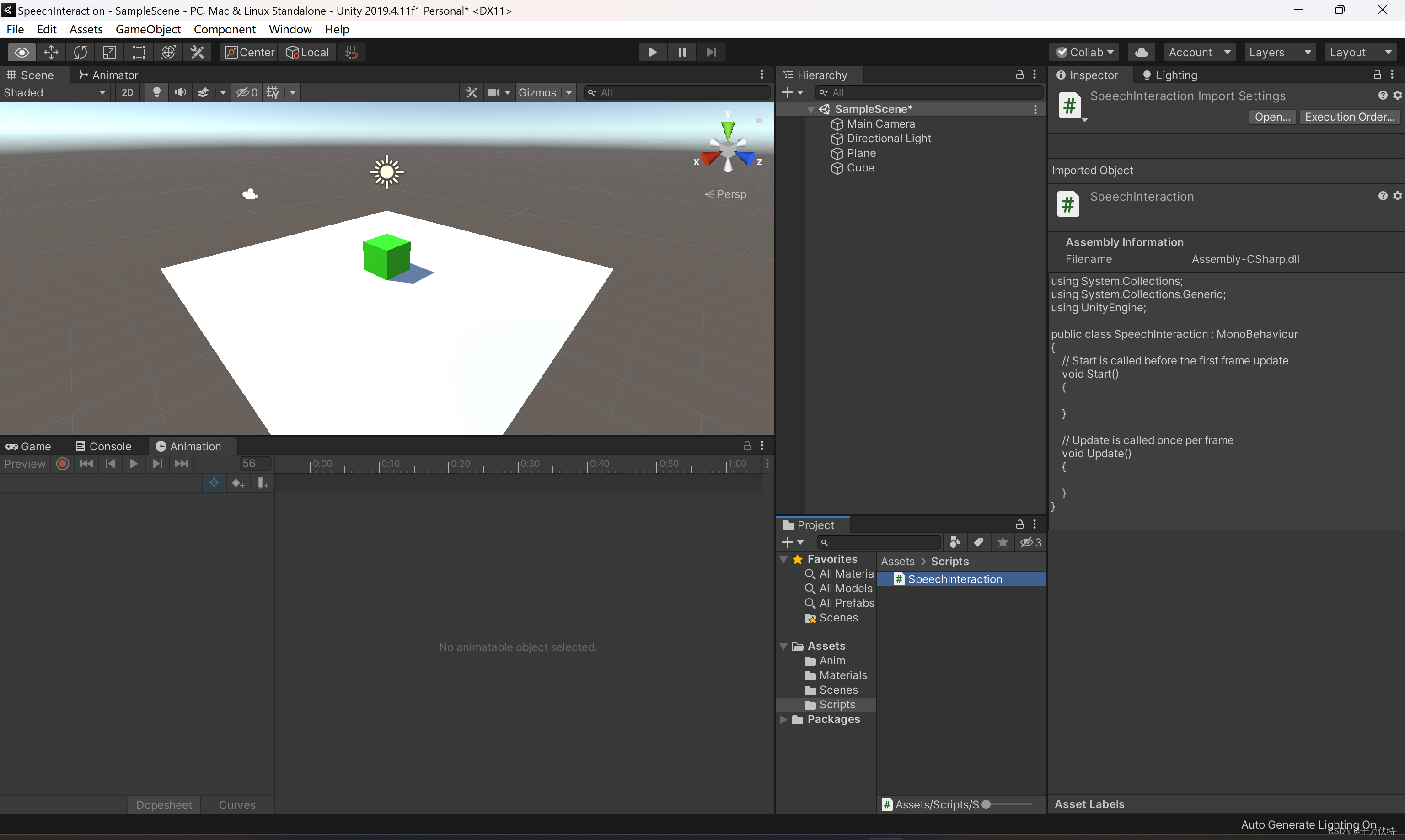Viewport: 1405px width, 840px height.
Task: Click the Execution Order... button
Action: point(1349,117)
